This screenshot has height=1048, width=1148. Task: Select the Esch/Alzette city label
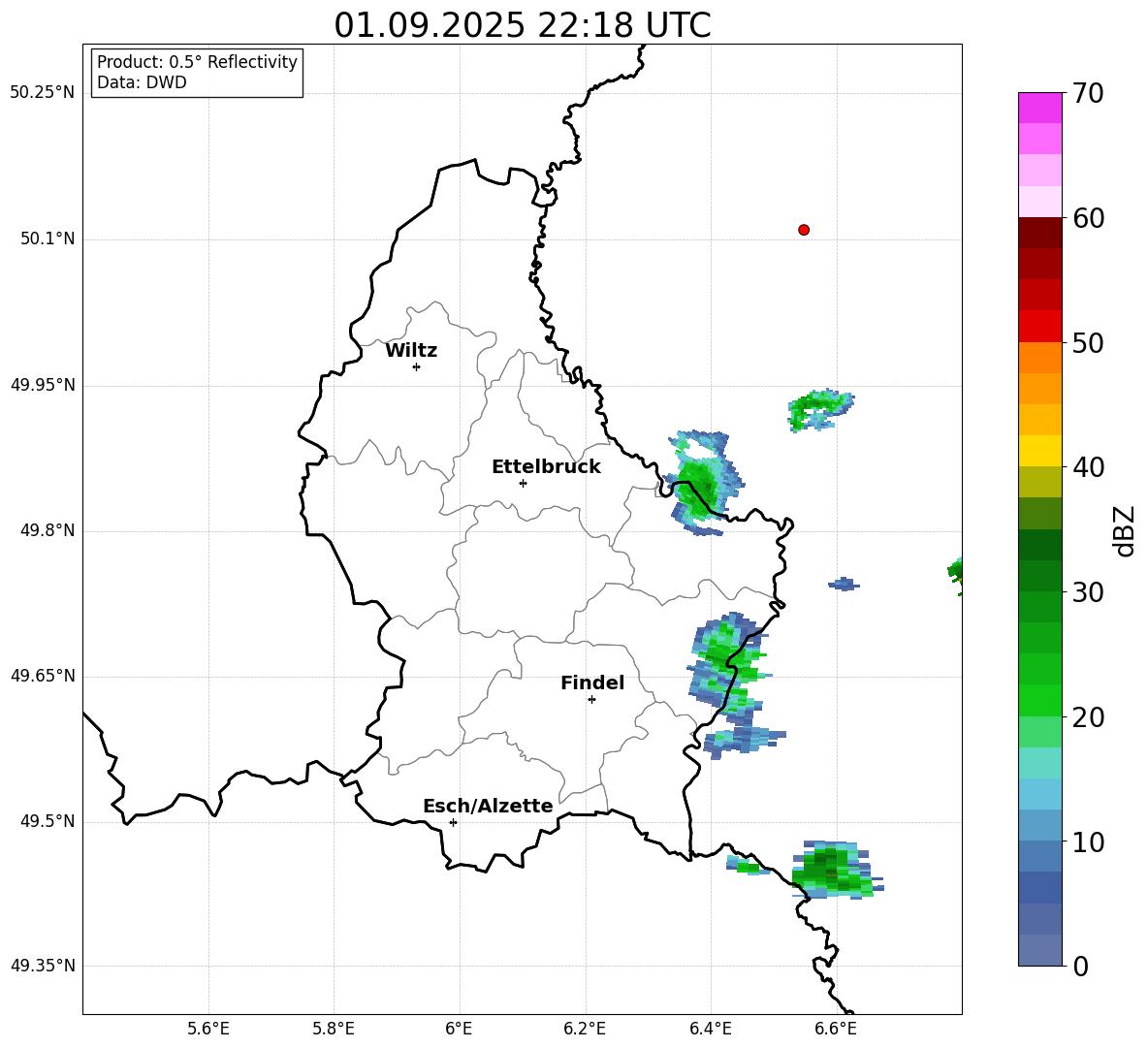coord(488,806)
